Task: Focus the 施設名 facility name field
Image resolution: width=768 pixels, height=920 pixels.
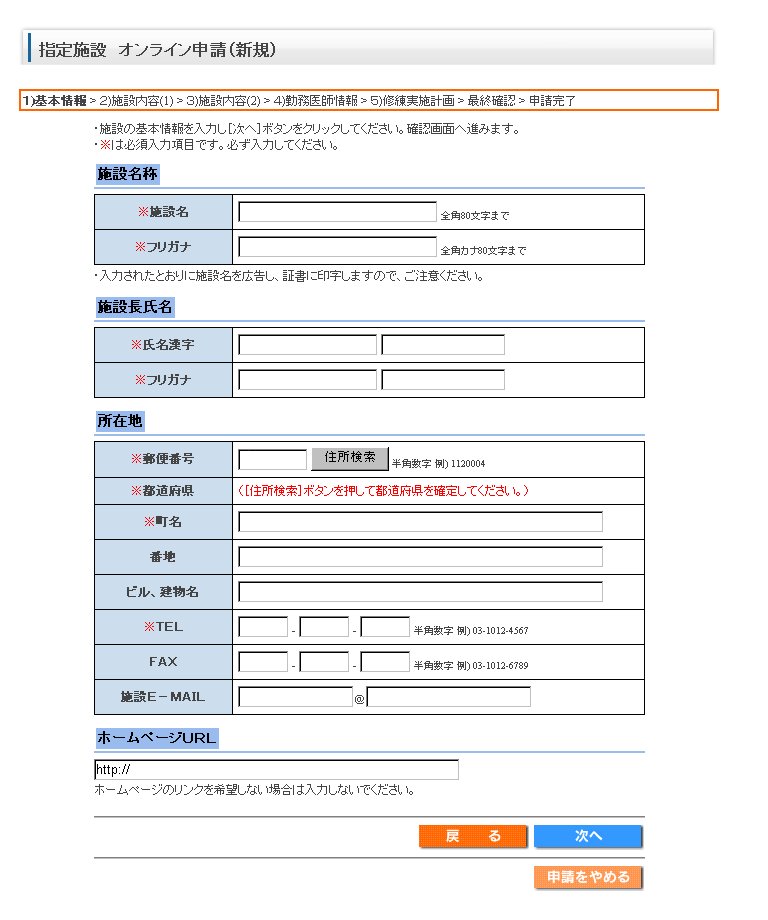Action: (x=337, y=212)
